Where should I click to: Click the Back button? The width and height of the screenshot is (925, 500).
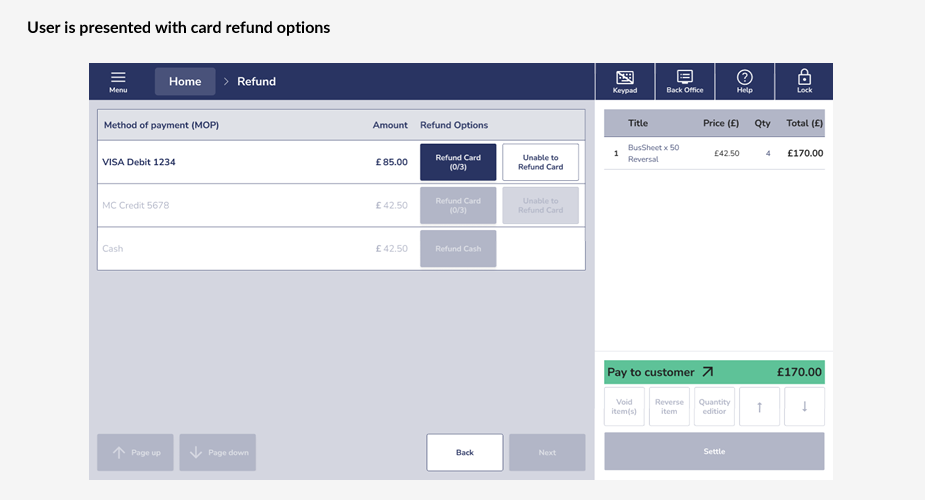coord(465,452)
